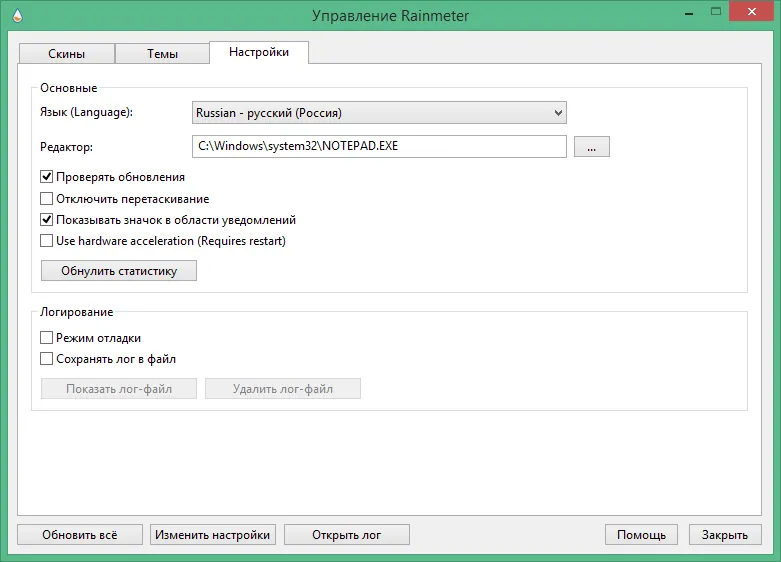Screen dimensions: 781x562
Task: Click the Обнулить статистику button
Action: click(x=119, y=271)
